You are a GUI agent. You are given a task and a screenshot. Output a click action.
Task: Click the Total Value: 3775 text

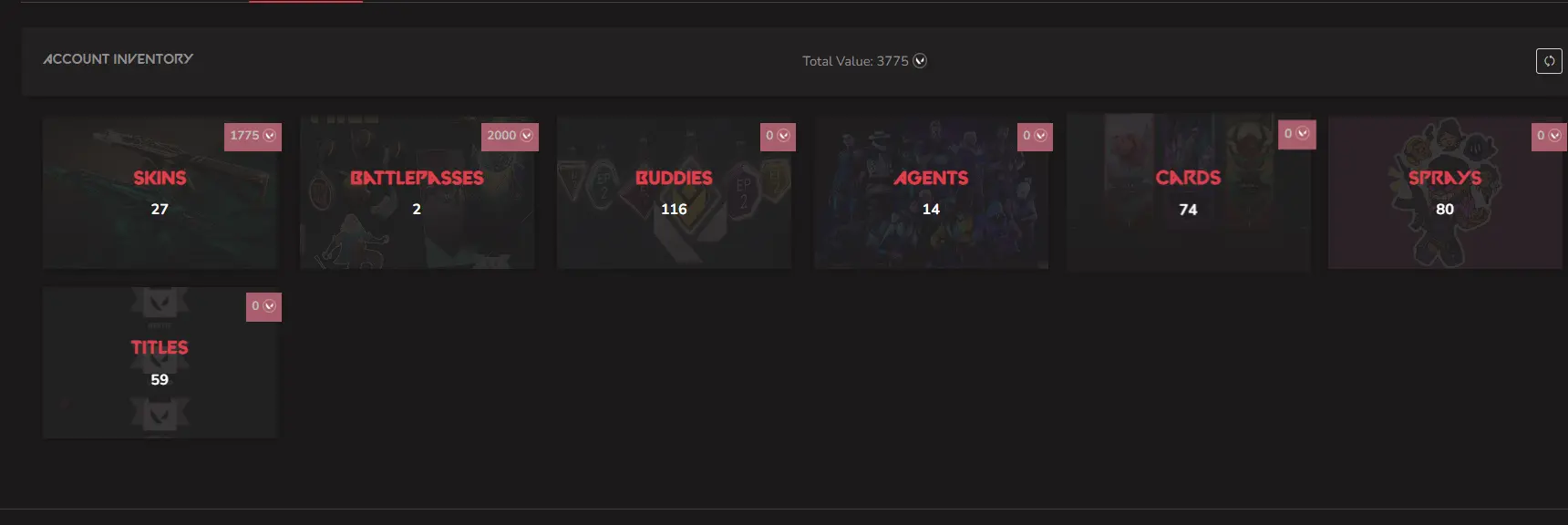coord(855,61)
